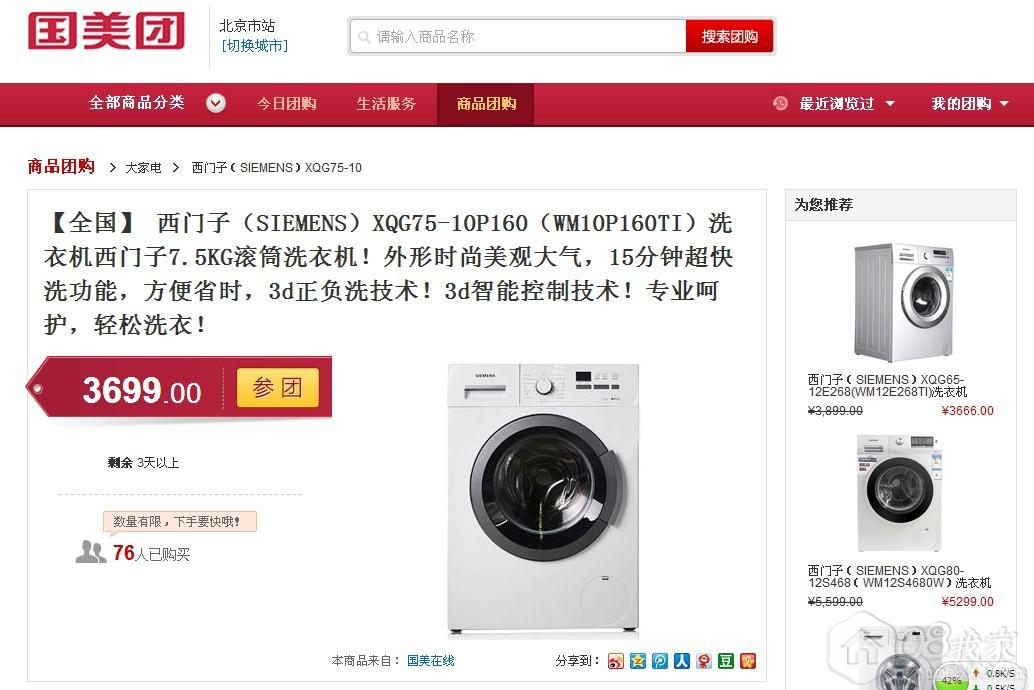The image size is (1034, 690).
Task: Click the 搜索团购 search button
Action: tap(729, 36)
